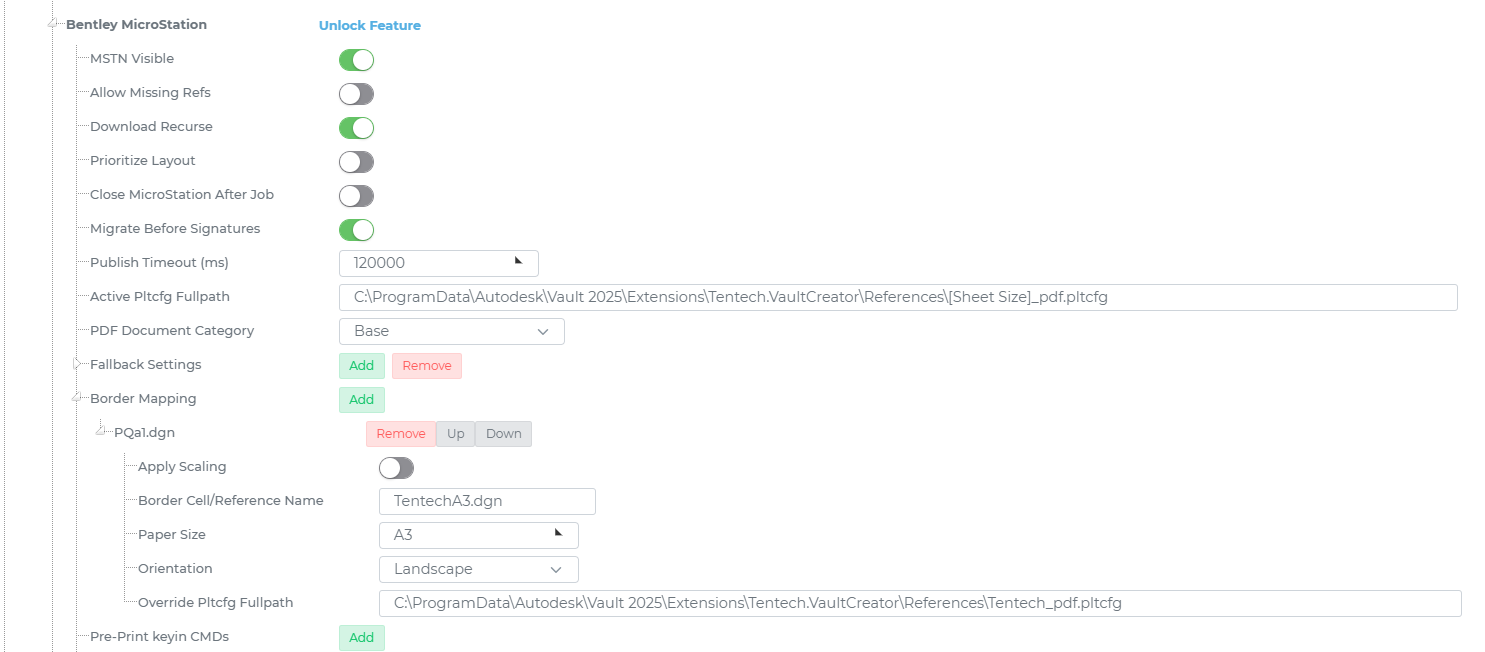
Task: Click the Unlock Feature link
Action: pyautogui.click(x=369, y=26)
